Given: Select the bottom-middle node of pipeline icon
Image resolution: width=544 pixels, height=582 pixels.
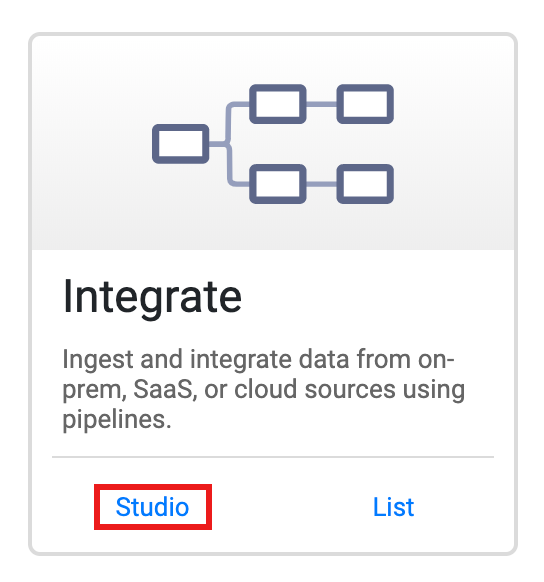Looking at the screenshot, I should click(278, 184).
